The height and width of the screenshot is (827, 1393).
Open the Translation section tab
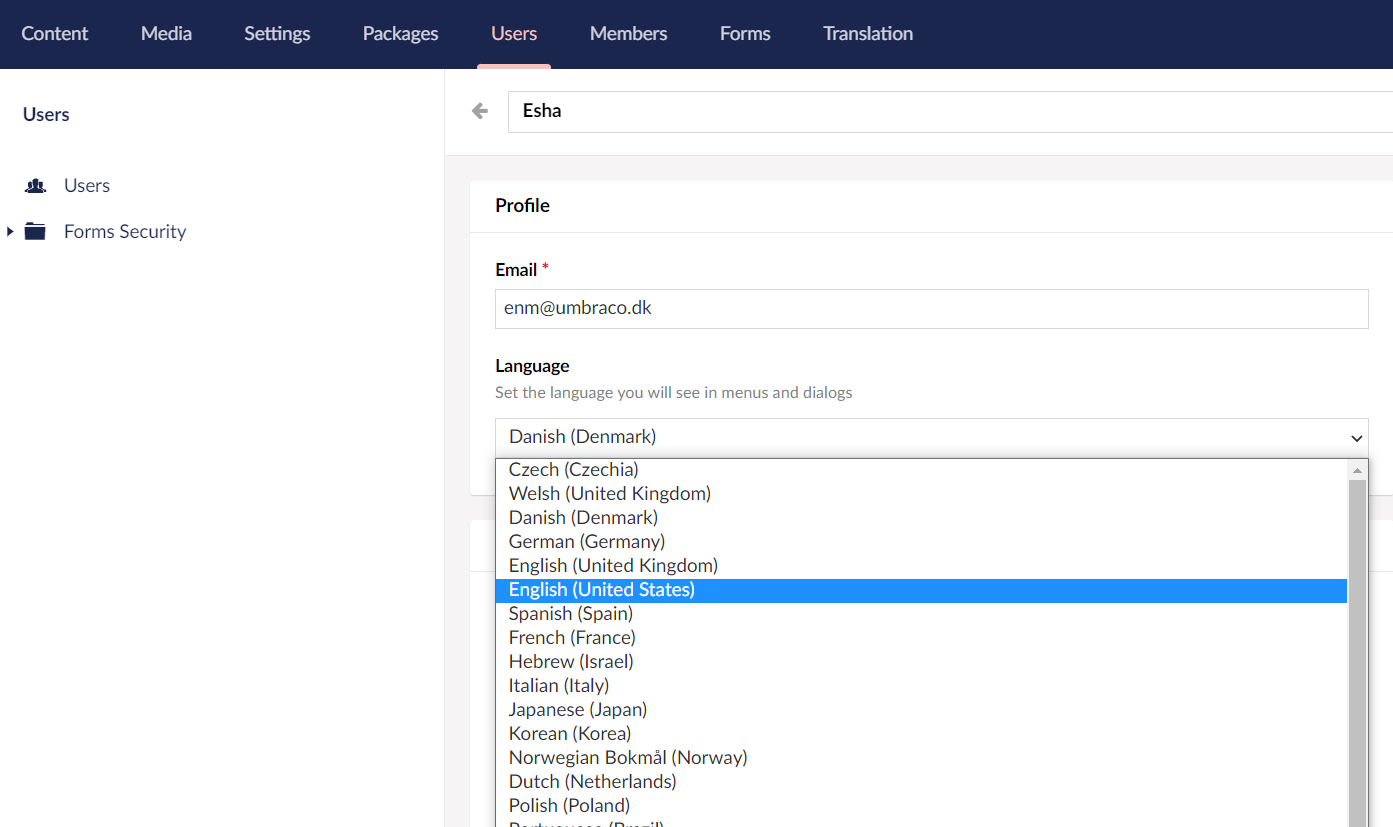click(867, 34)
